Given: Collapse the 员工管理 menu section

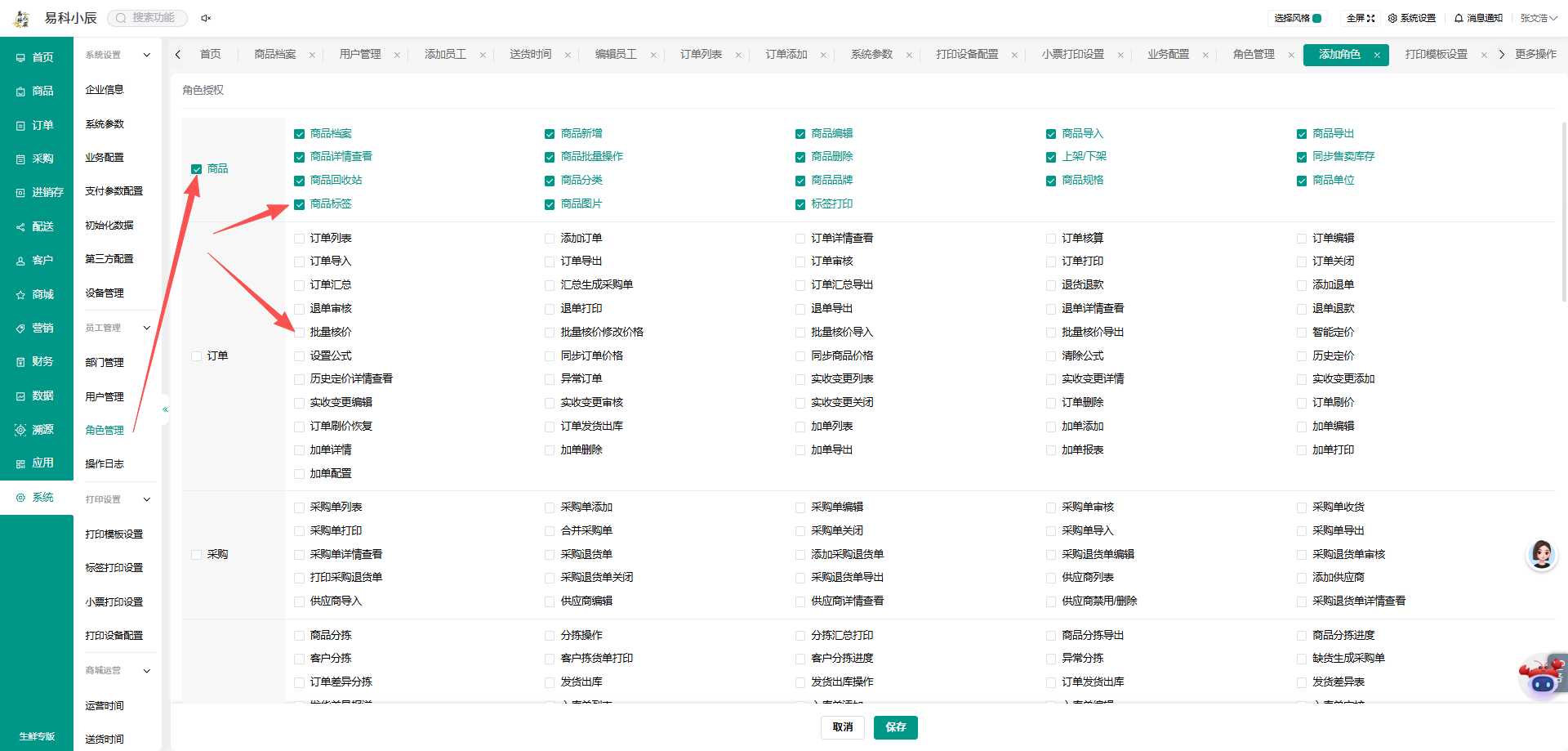Looking at the screenshot, I should (147, 328).
